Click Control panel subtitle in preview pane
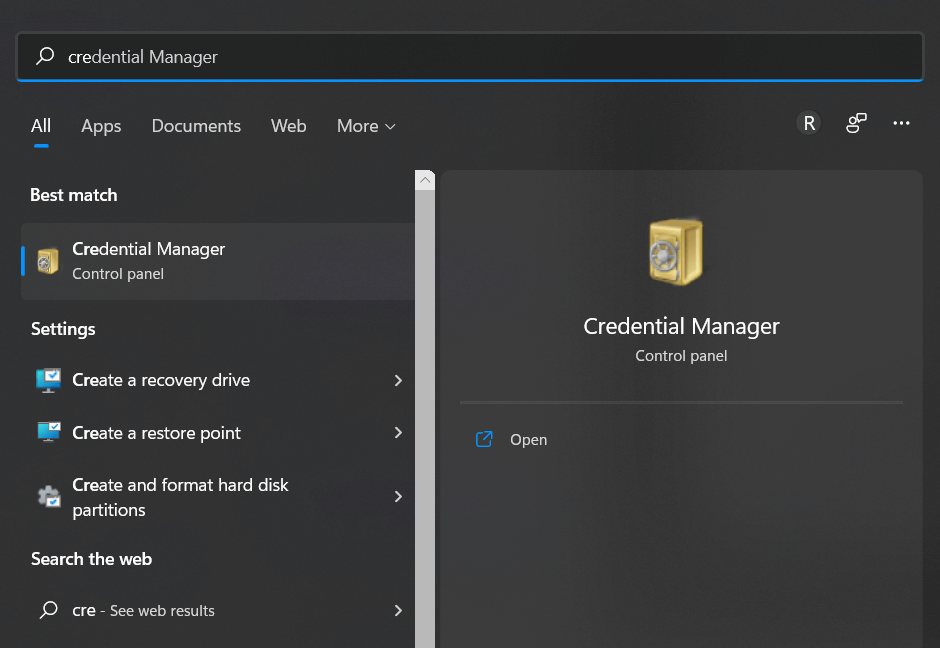This screenshot has width=940, height=648. (x=681, y=356)
